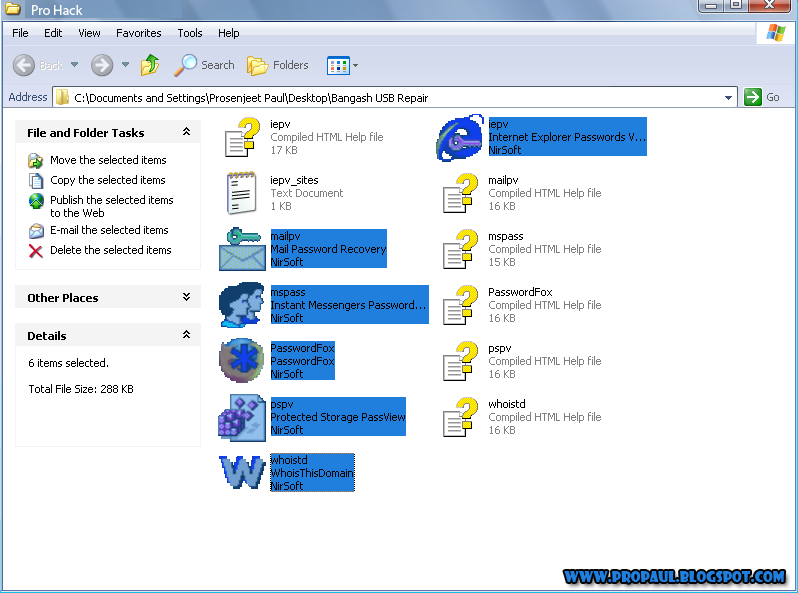The height and width of the screenshot is (593, 798).
Task: Click E-mail the selected items
Action: coord(109,230)
